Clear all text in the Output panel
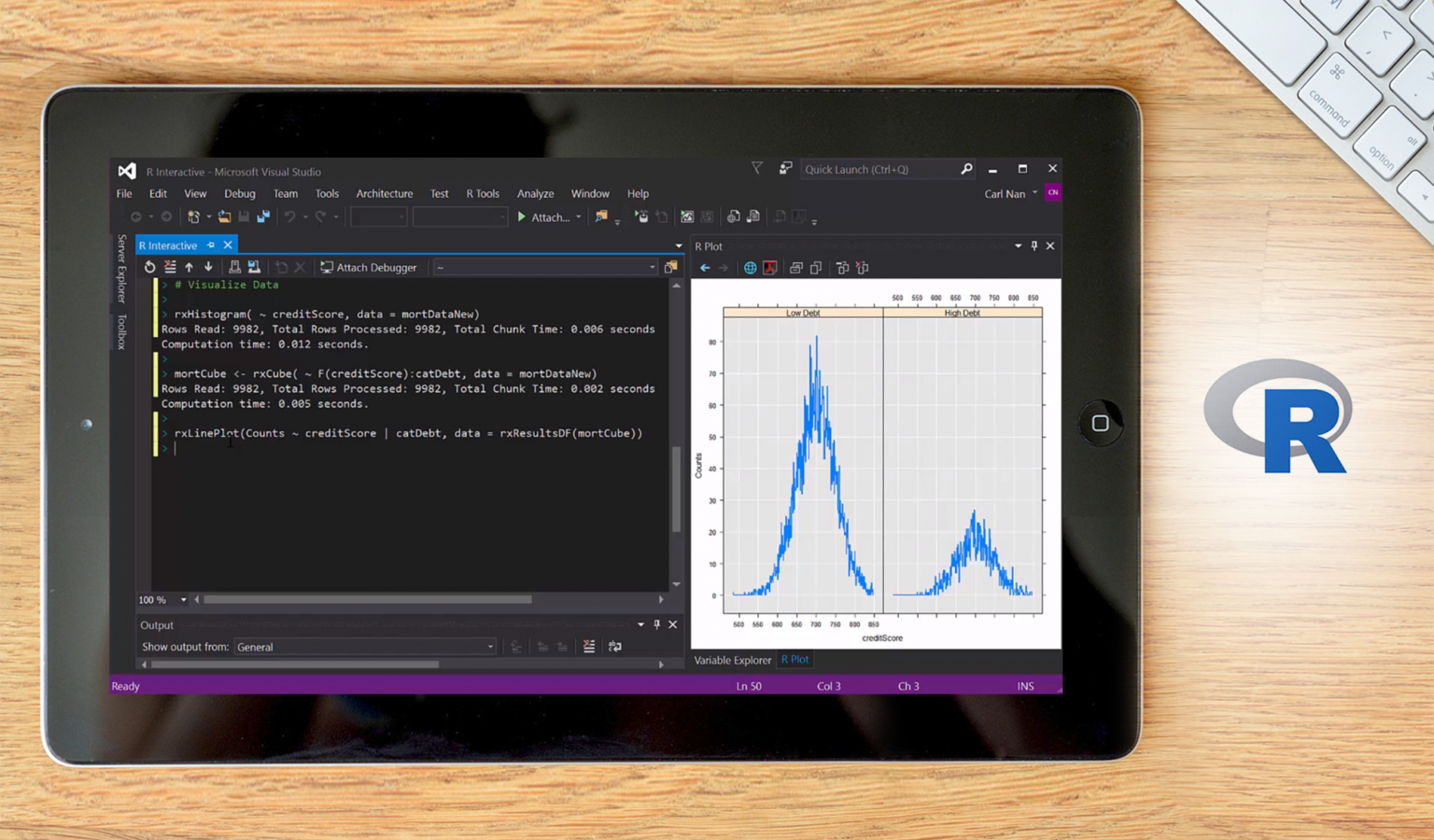 click(589, 647)
